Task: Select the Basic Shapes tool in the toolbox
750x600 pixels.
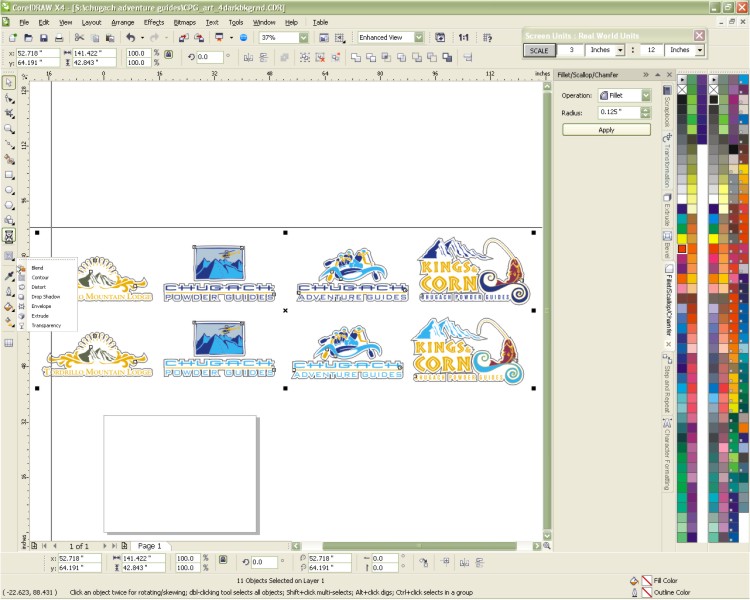Action: pos(9,220)
